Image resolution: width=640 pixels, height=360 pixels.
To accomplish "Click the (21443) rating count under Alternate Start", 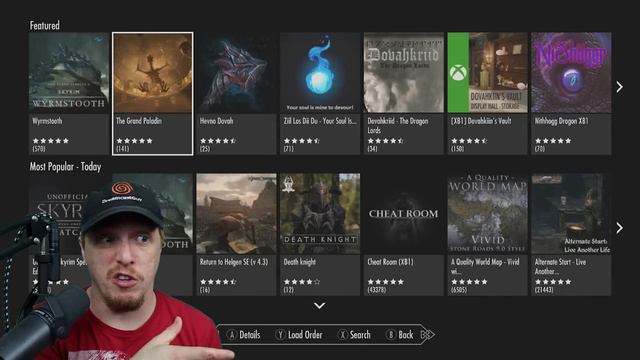I will 544,290.
